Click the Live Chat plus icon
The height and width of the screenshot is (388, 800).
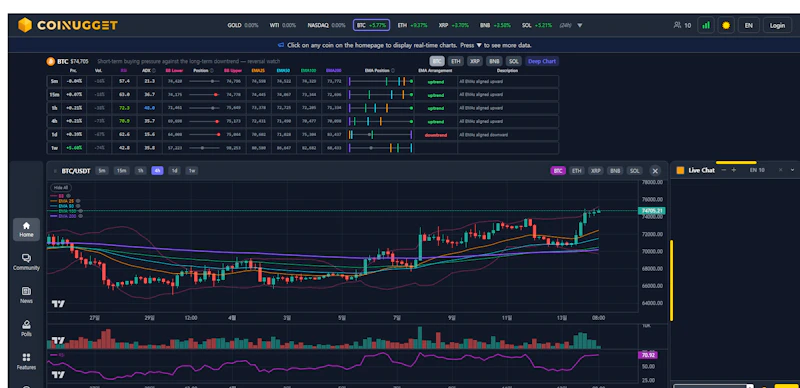tap(734, 170)
